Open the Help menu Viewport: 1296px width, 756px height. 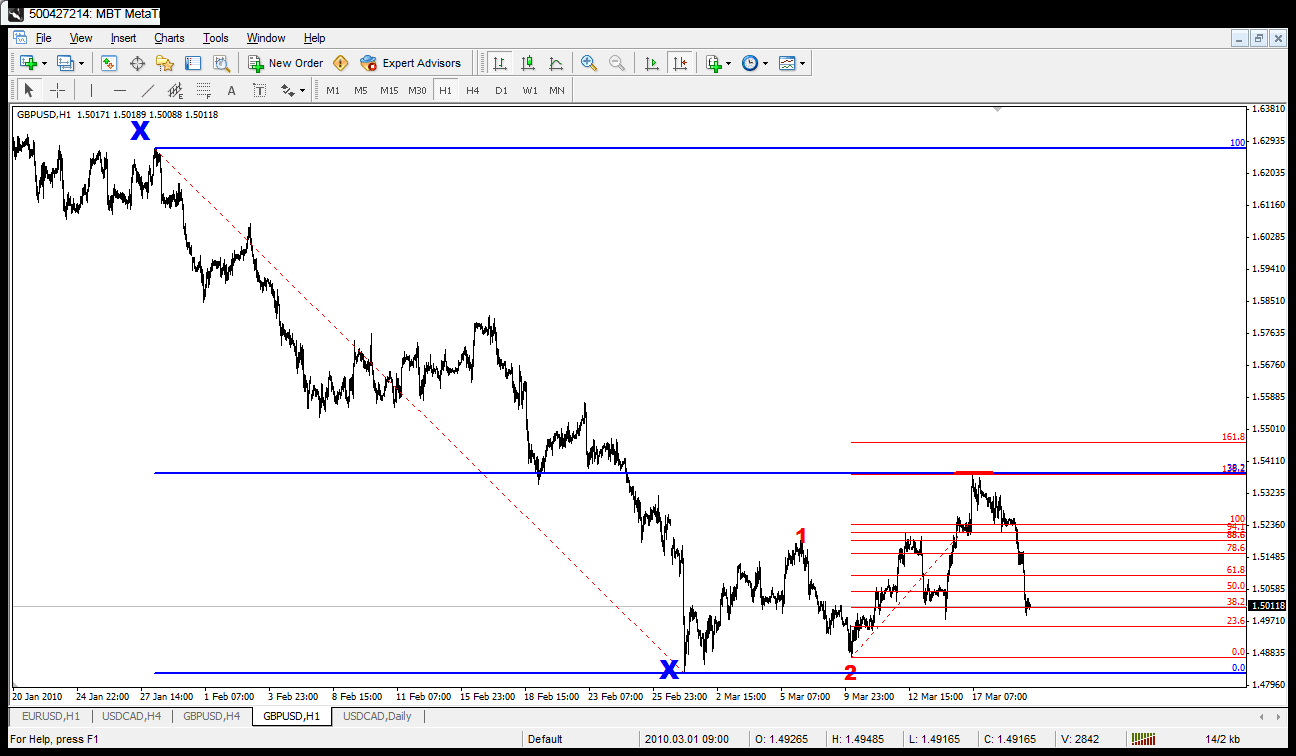pos(314,38)
